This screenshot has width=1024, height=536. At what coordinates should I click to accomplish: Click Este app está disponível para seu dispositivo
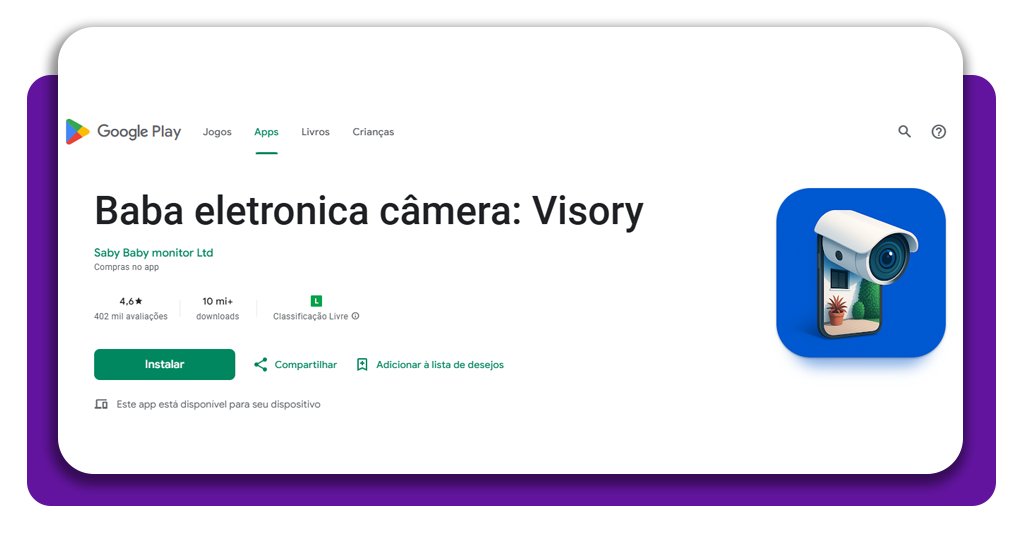tap(219, 404)
